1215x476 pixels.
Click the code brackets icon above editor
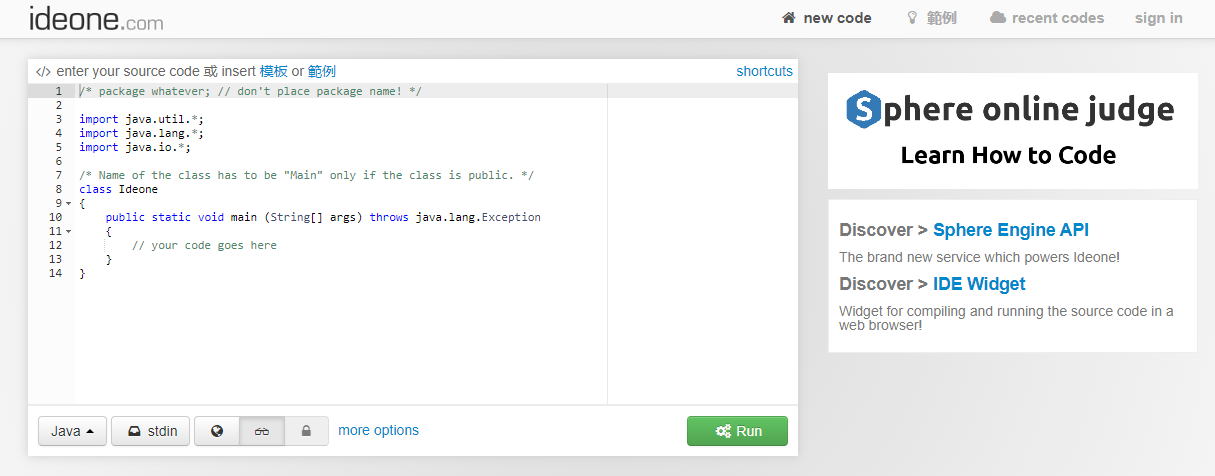43,71
